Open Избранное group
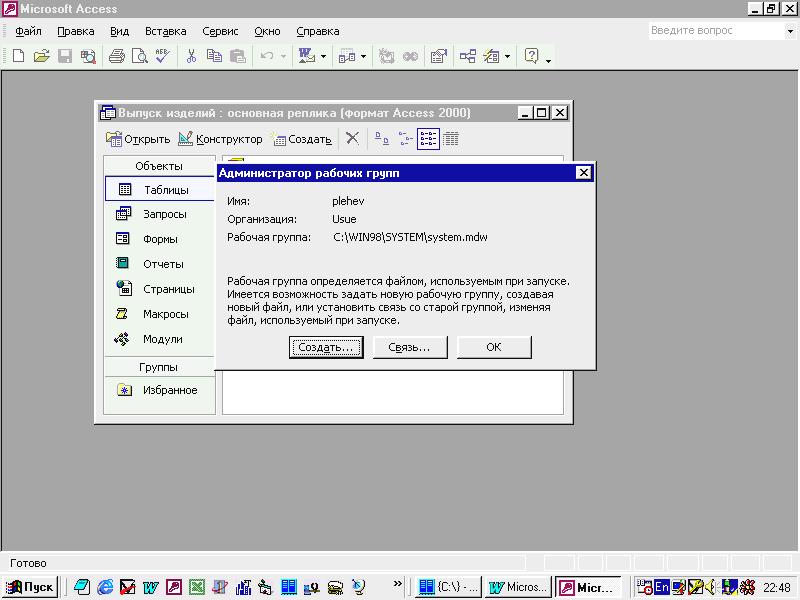Viewport: 800px width, 600px height. click(160, 390)
